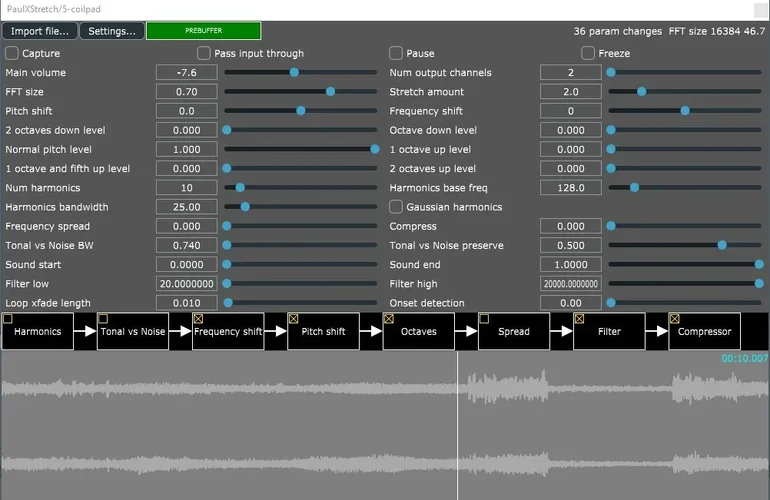Disable the Octaves module checkbox
The image size is (770, 500).
tap(388, 318)
